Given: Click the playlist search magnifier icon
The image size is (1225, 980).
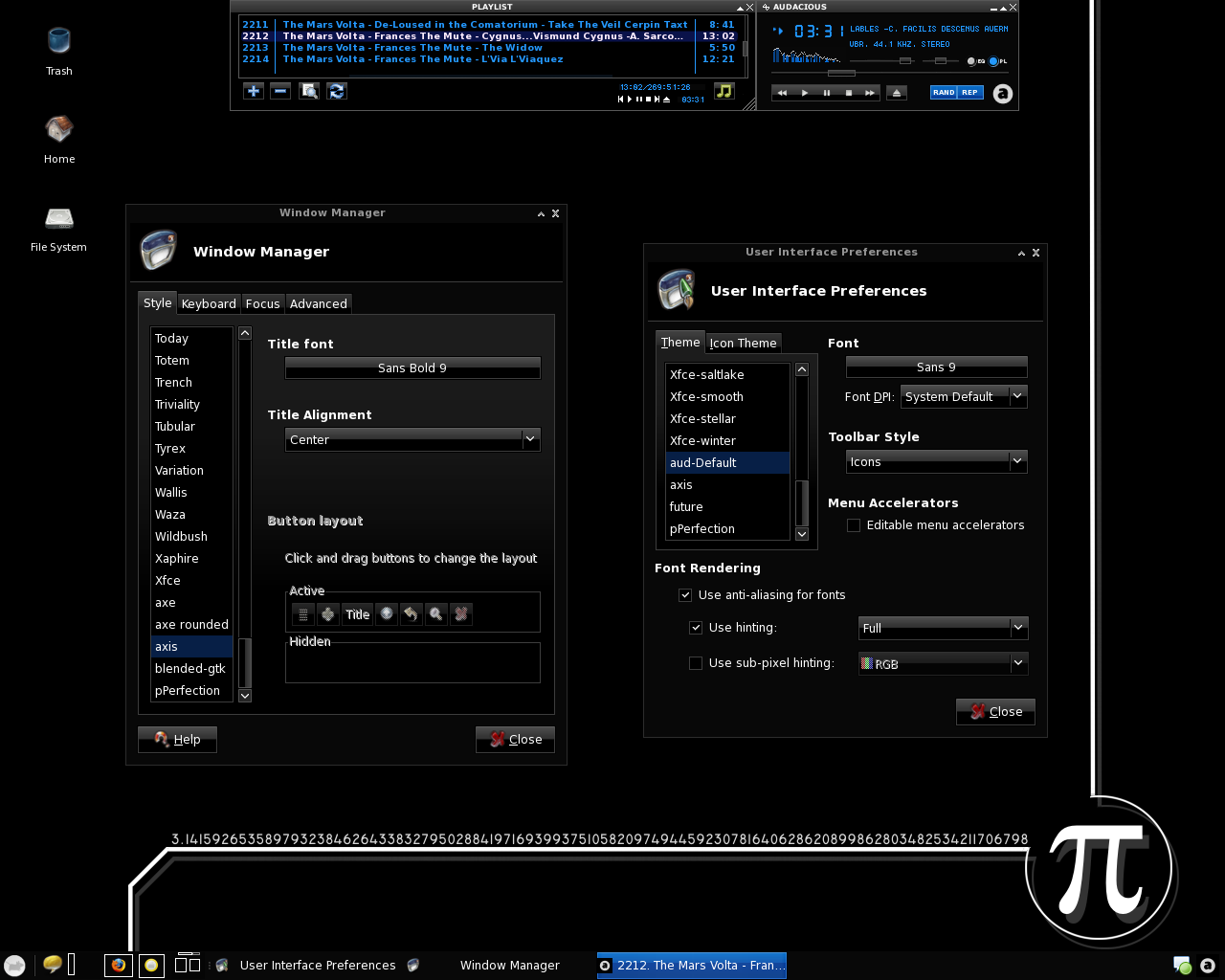Looking at the screenshot, I should click(x=308, y=91).
